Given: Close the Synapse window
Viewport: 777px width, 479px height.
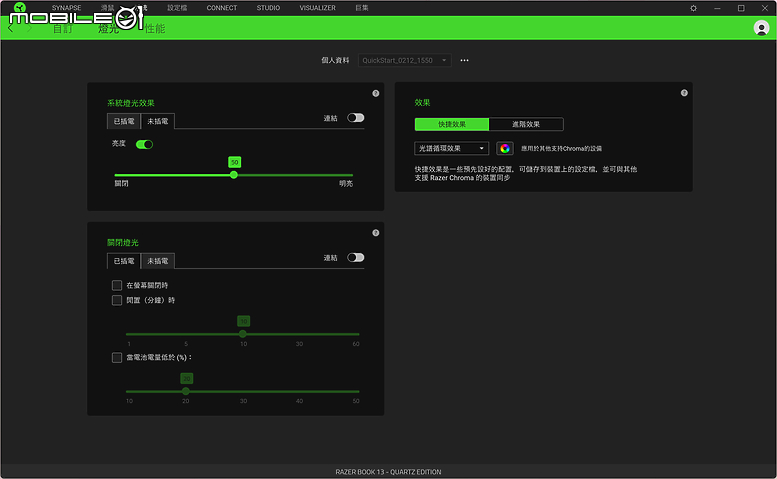Looking at the screenshot, I should click(765, 8).
